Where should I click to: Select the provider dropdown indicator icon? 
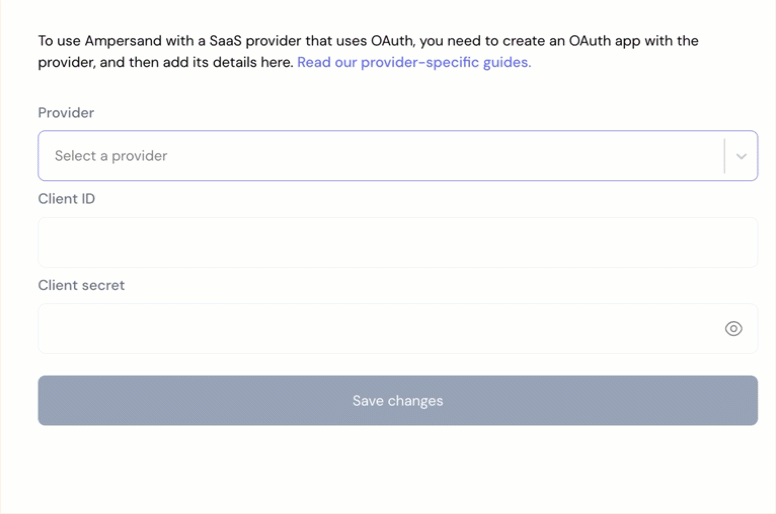point(741,156)
